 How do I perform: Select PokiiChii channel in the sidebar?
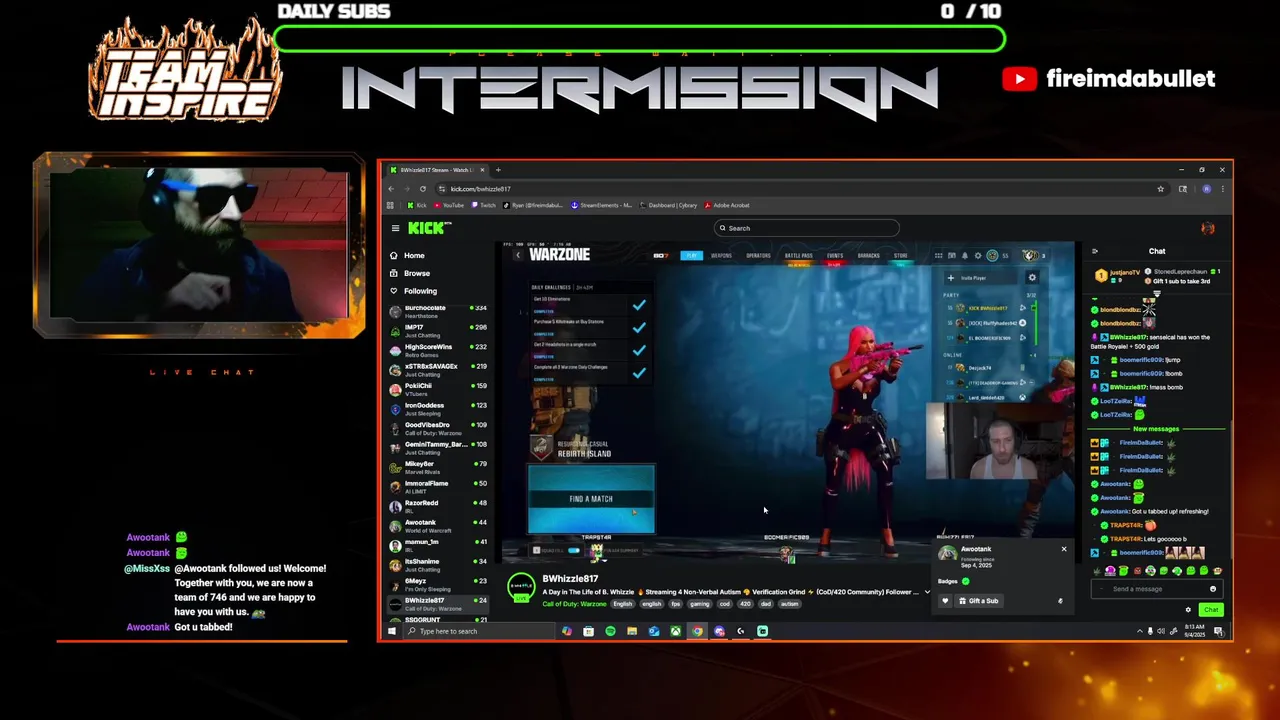pyautogui.click(x=438, y=389)
